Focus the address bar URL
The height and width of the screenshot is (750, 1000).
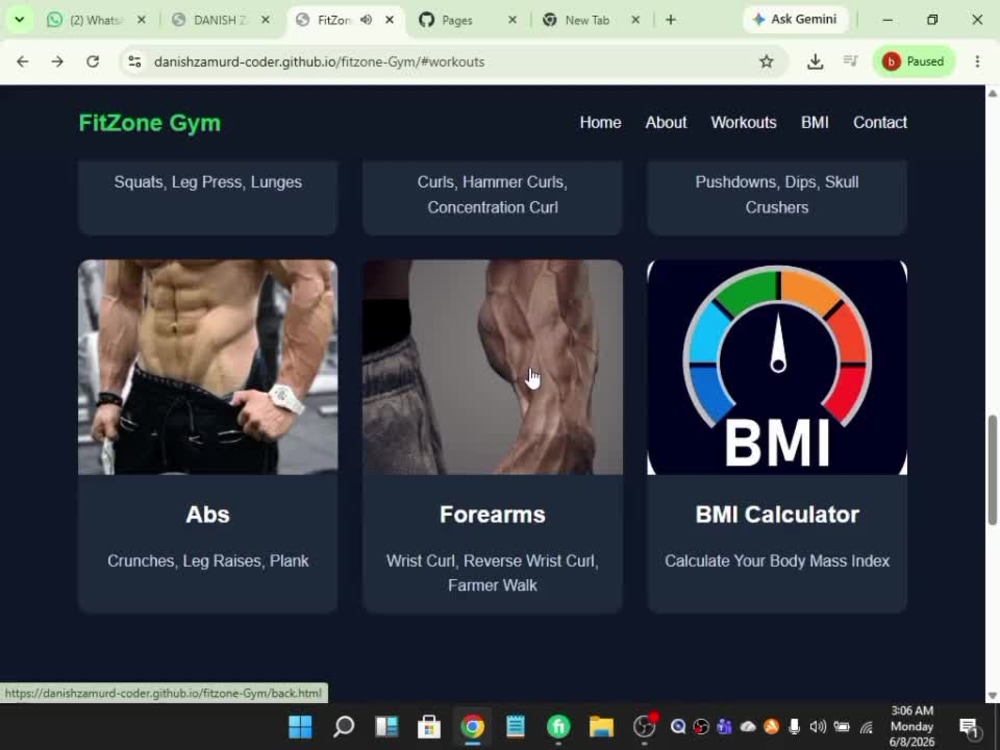click(319, 62)
